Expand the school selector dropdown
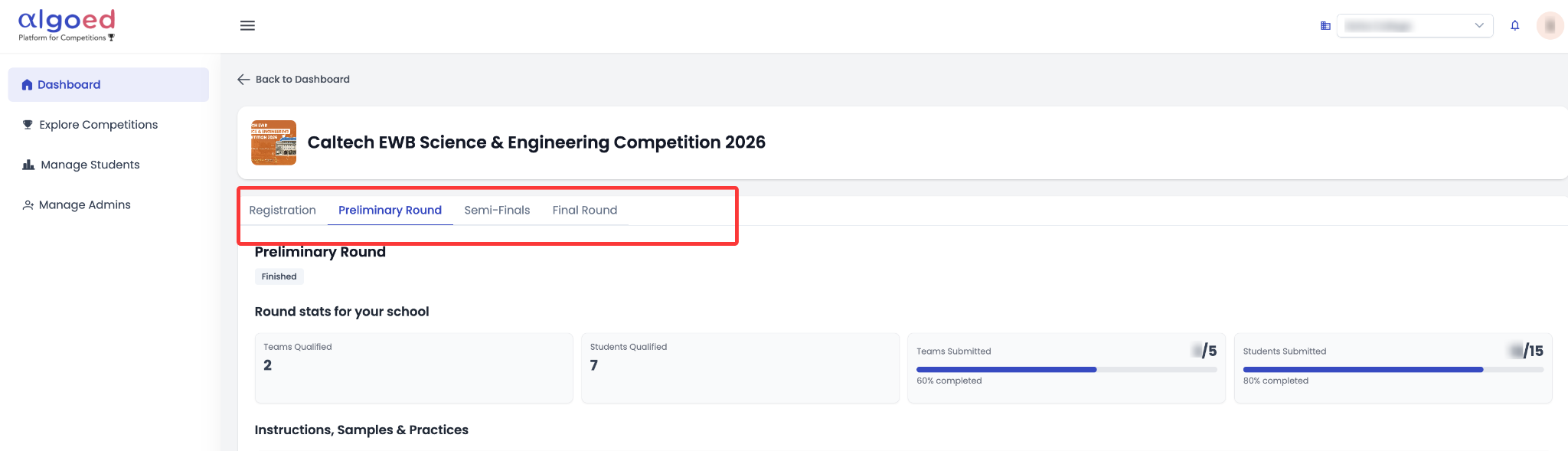The height and width of the screenshot is (451, 1568). coord(1415,25)
